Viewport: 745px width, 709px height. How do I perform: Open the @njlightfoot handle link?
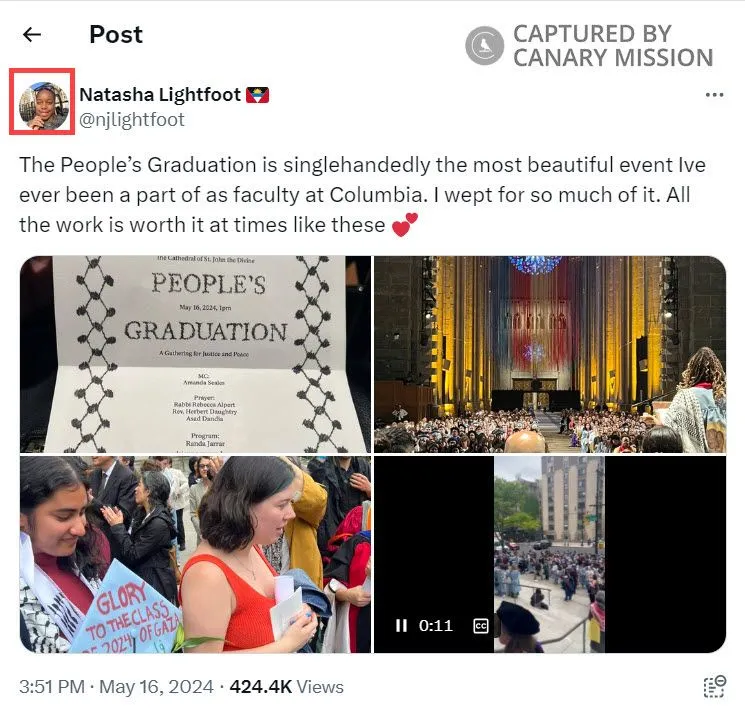tap(132, 120)
